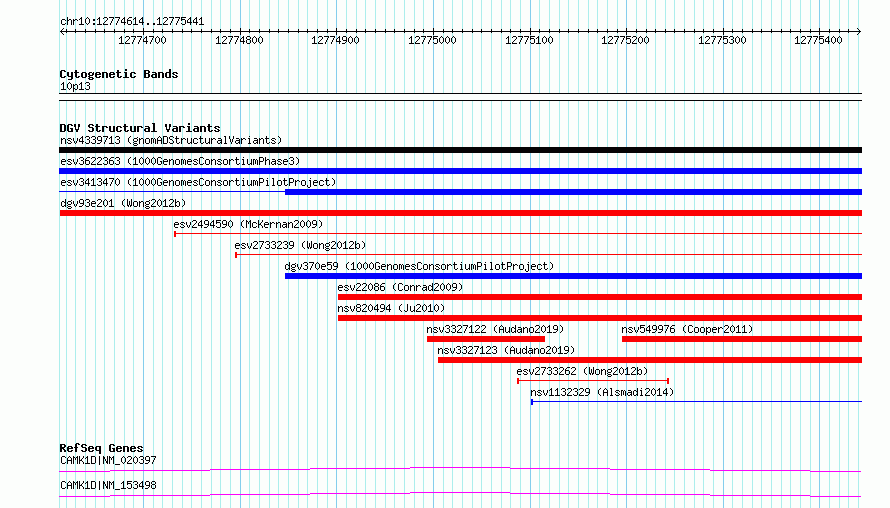Viewport: 890px width, 508px height.
Task: Open esv2494590 (McKernan2009) variant label
Action: tap(248, 224)
